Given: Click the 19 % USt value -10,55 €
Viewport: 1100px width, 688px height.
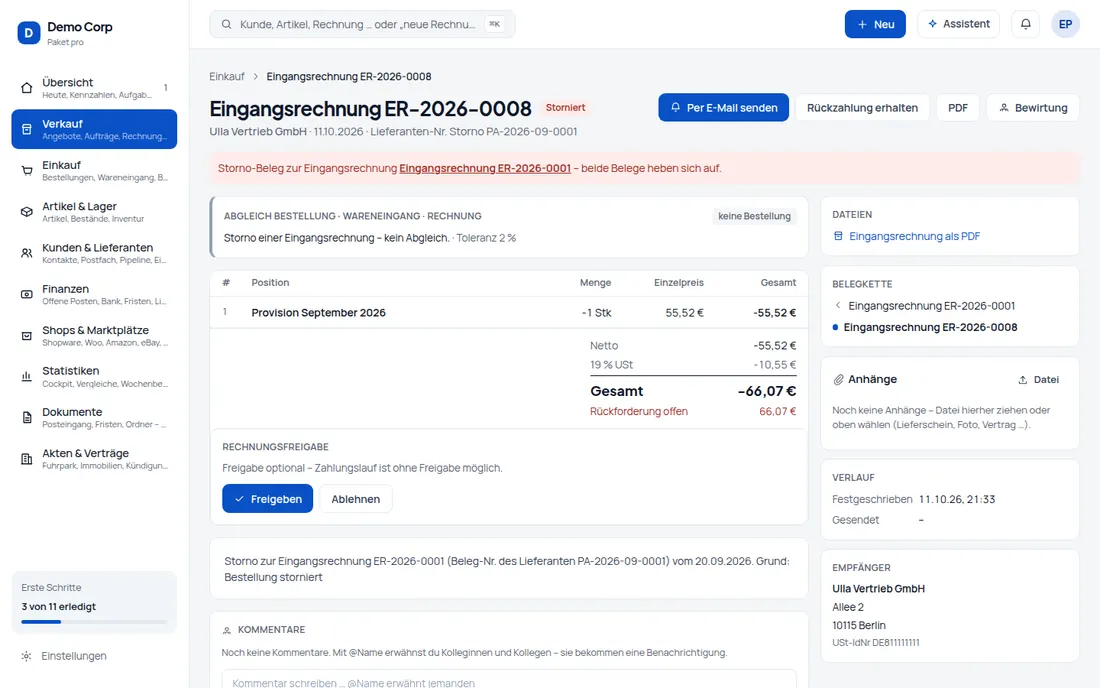Looking at the screenshot, I should tap(775, 365).
